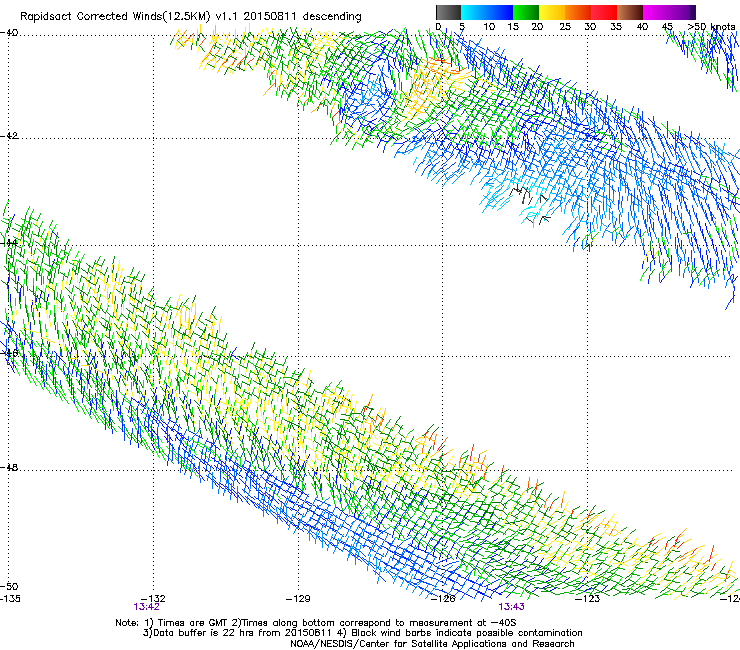Click the 'NOAA/NESDIS/Center for Satellite Applications' credit
740x650 pixels.
432,644
